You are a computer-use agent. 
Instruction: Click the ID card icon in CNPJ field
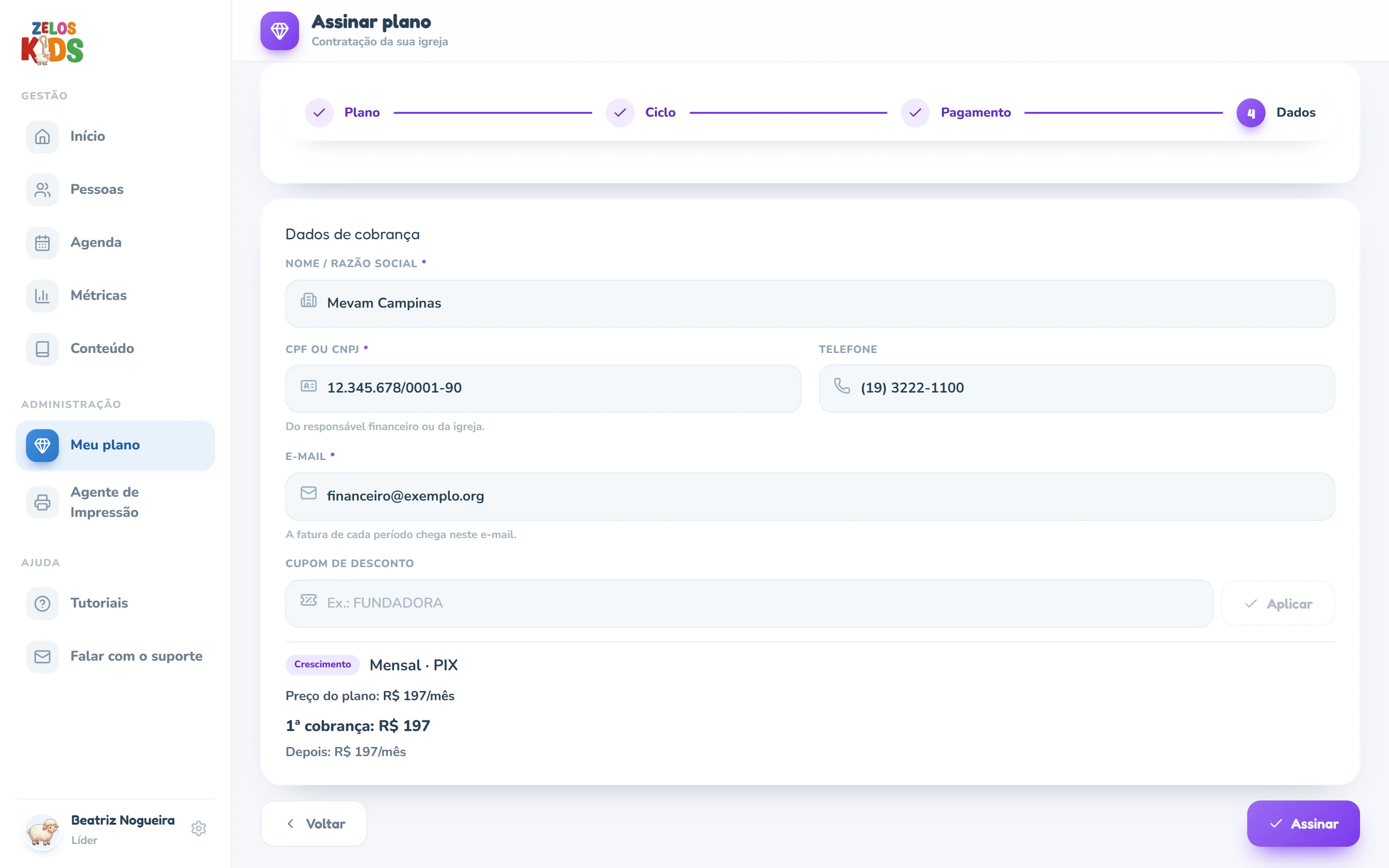pos(309,386)
